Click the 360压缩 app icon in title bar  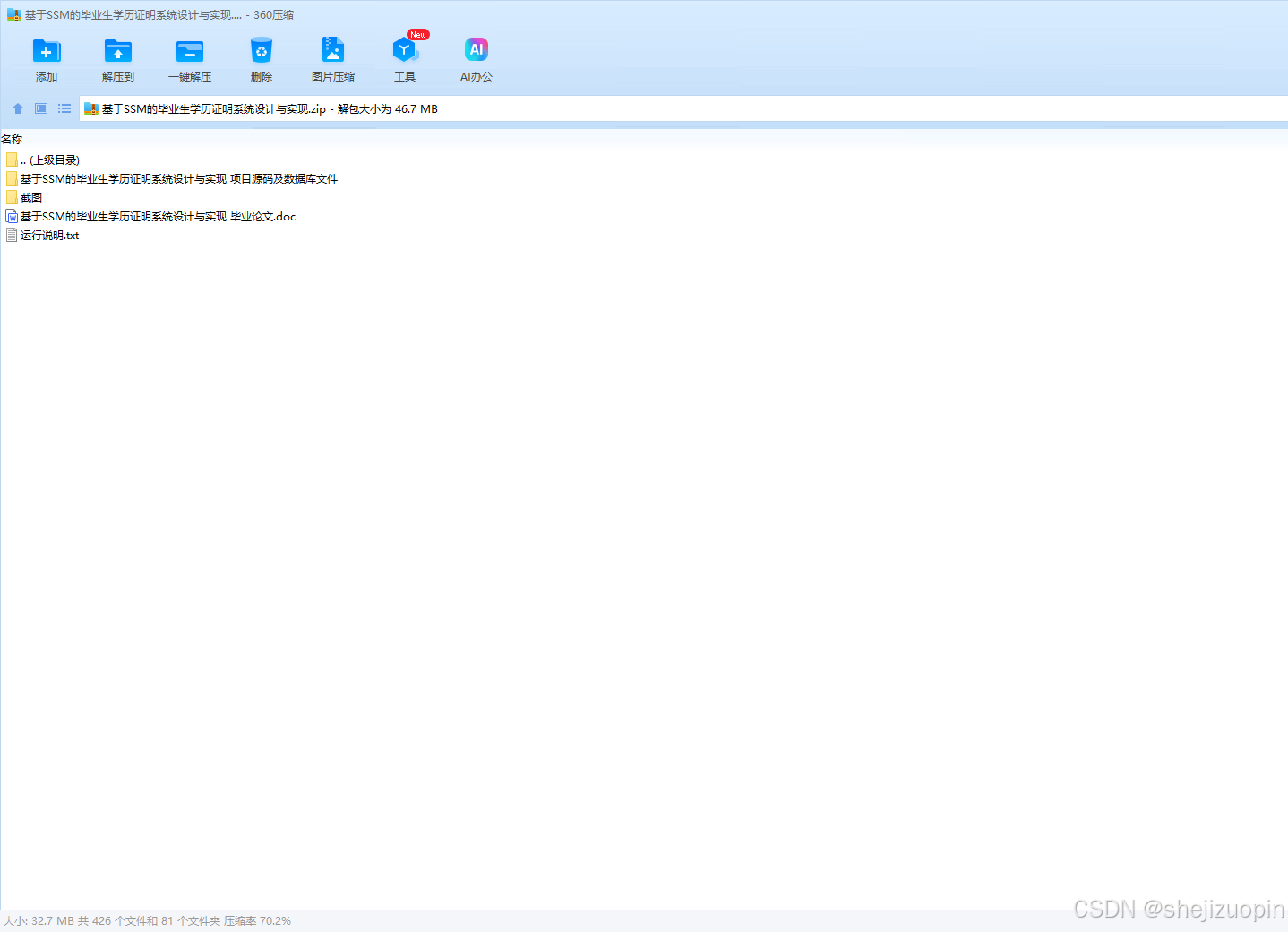click(13, 15)
